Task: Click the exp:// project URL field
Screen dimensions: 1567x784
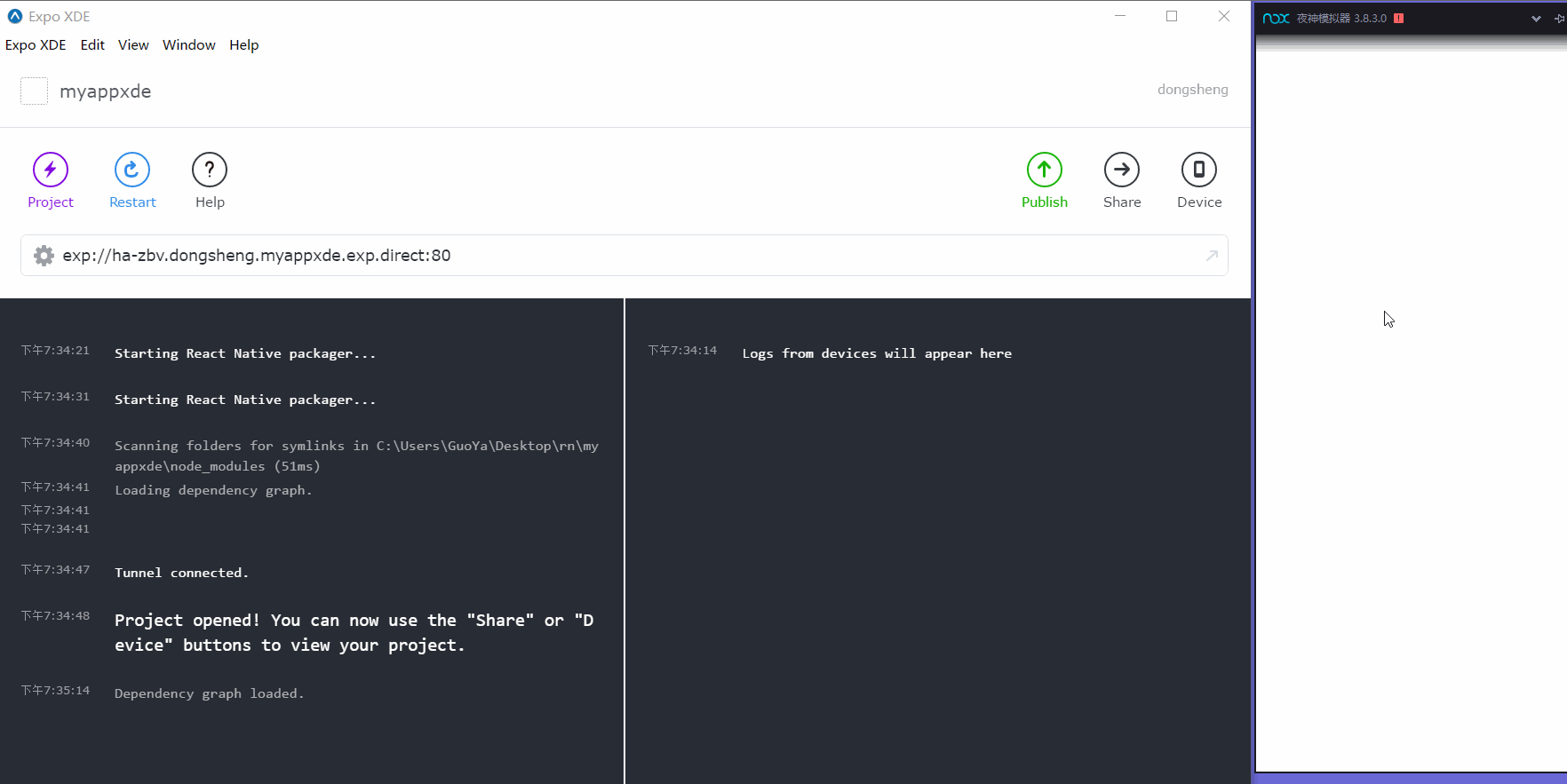Action: click(624, 256)
